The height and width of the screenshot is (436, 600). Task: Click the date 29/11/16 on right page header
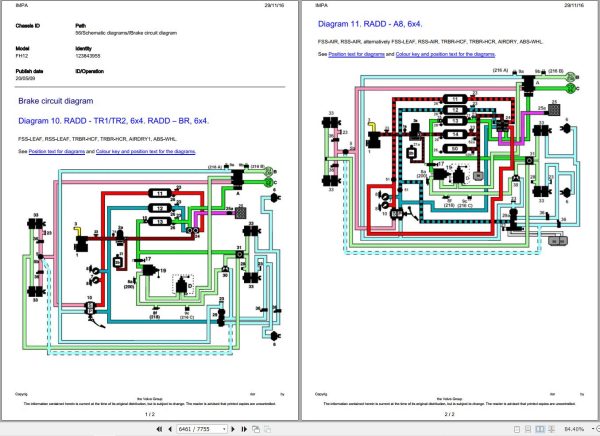[574, 5]
